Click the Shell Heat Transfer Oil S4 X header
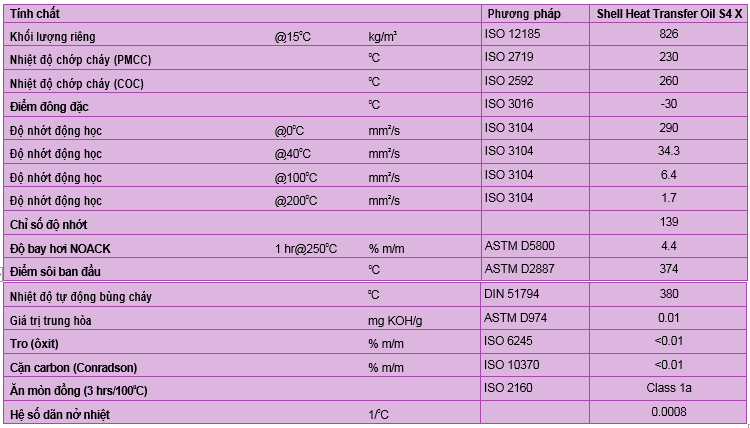 coord(669,14)
